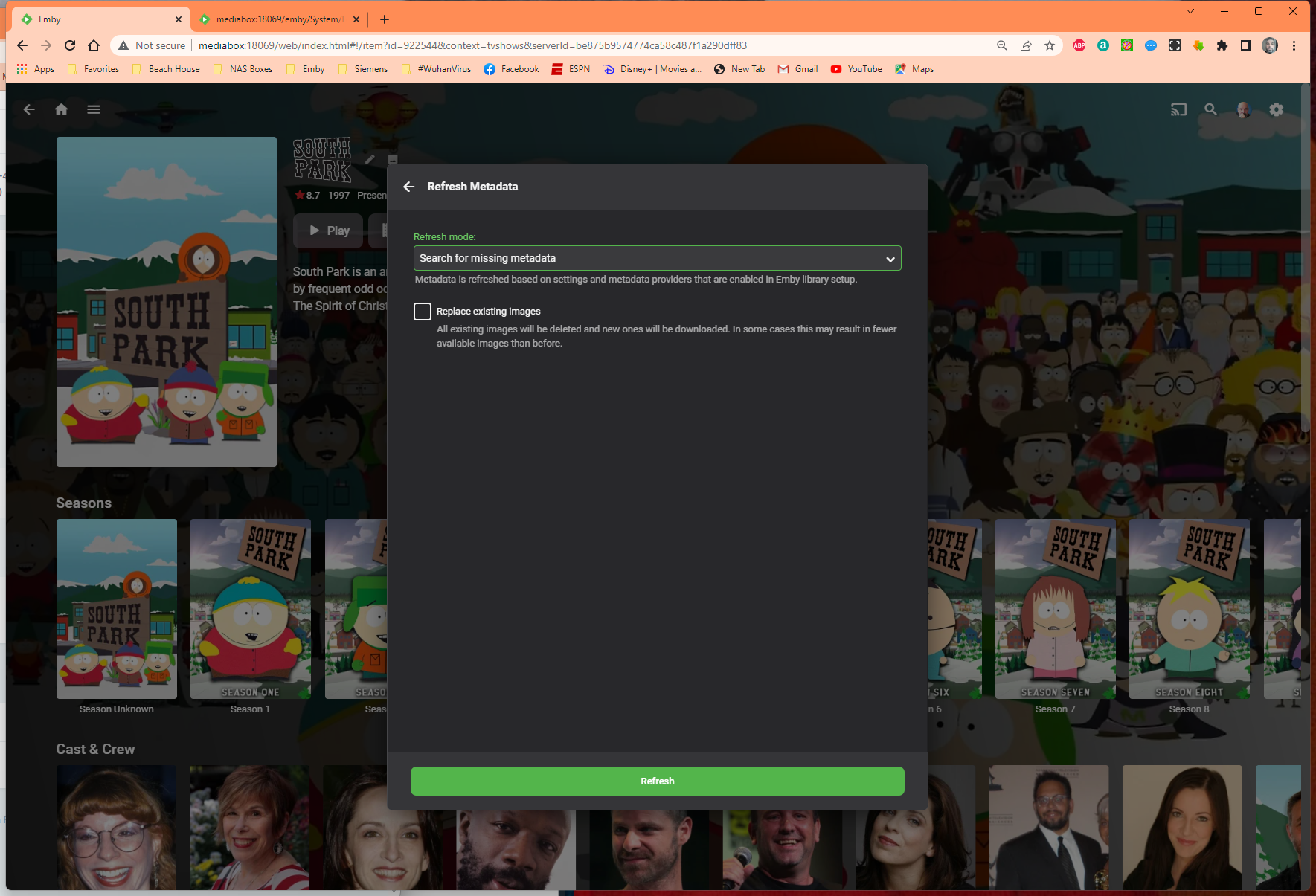Screen dimensions: 1316x896
Task: Open the Extensions puzzle piece menu
Action: [x=1222, y=45]
